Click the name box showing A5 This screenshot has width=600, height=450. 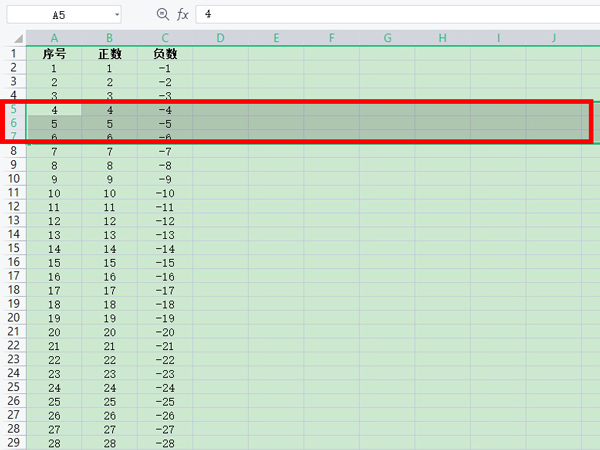coord(58,15)
